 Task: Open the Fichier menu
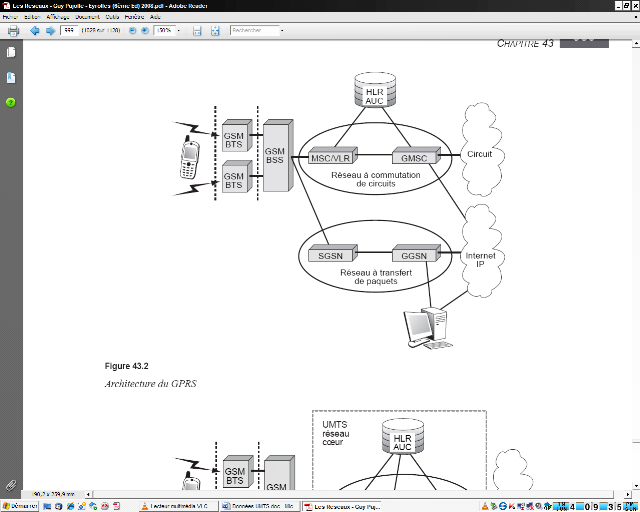click(x=10, y=17)
